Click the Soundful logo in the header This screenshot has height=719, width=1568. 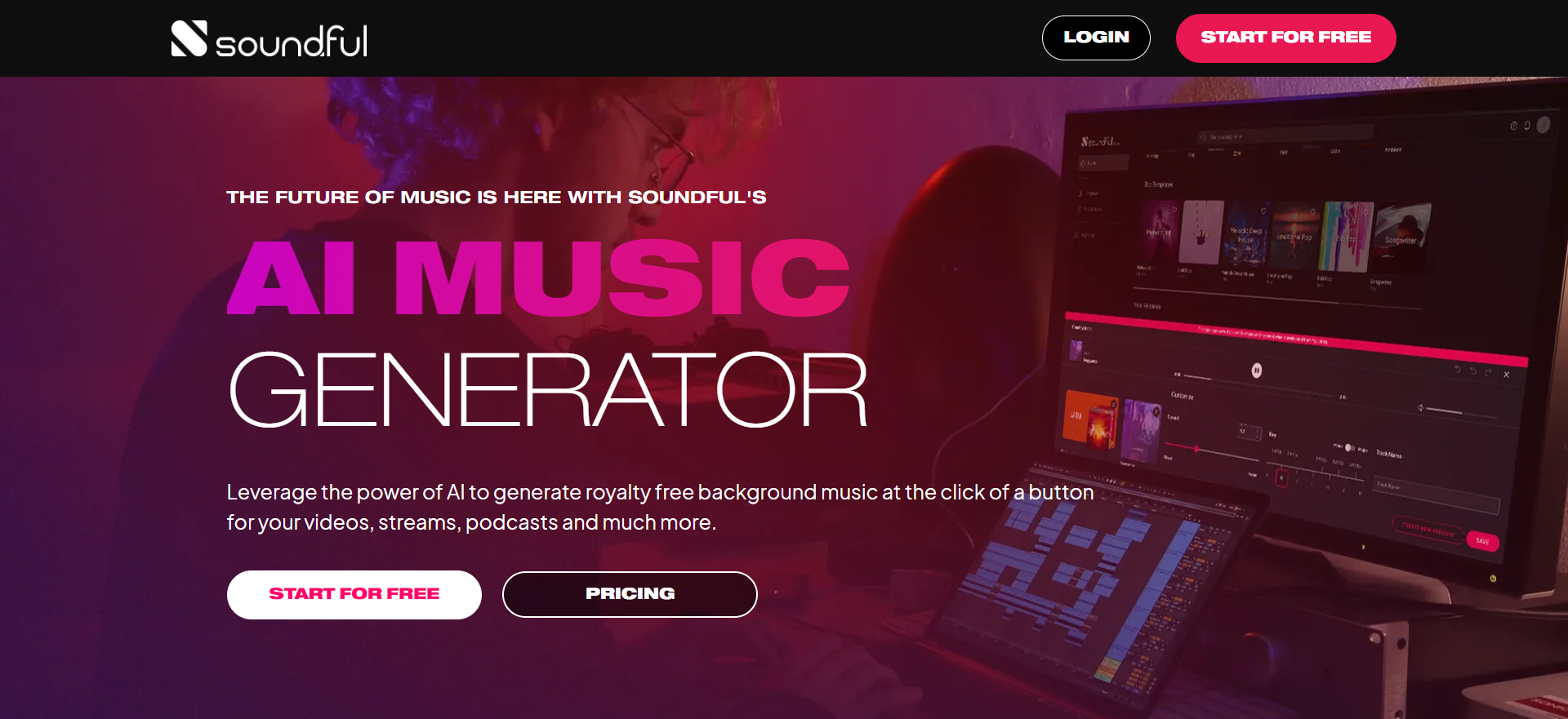269,39
